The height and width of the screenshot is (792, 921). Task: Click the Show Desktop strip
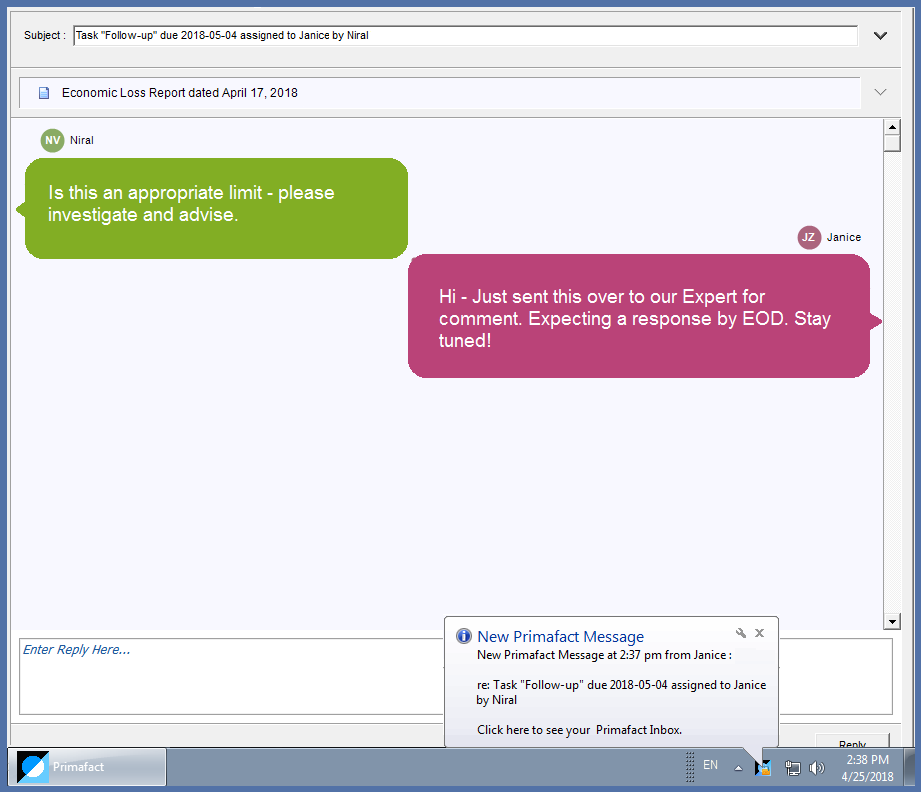909,767
